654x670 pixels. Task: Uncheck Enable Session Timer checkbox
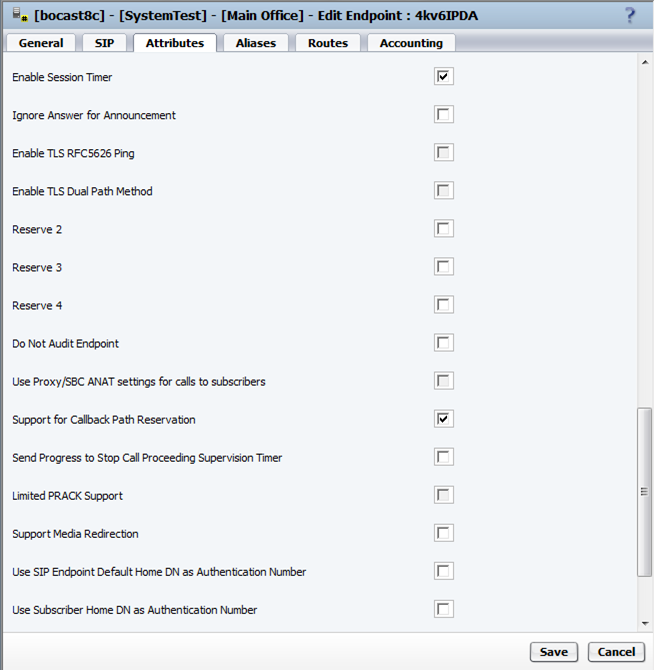tap(443, 76)
